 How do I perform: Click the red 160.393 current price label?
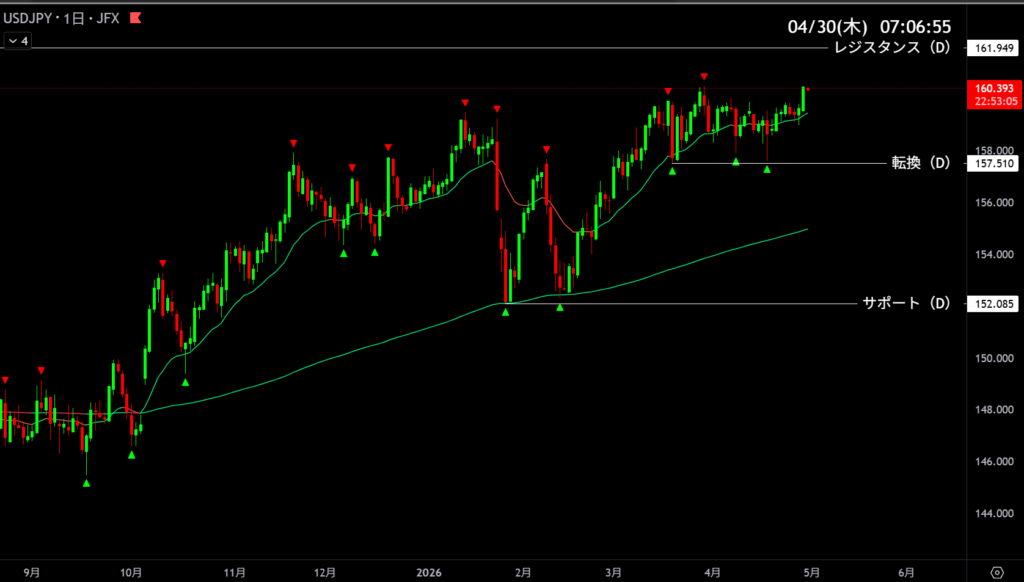(993, 88)
